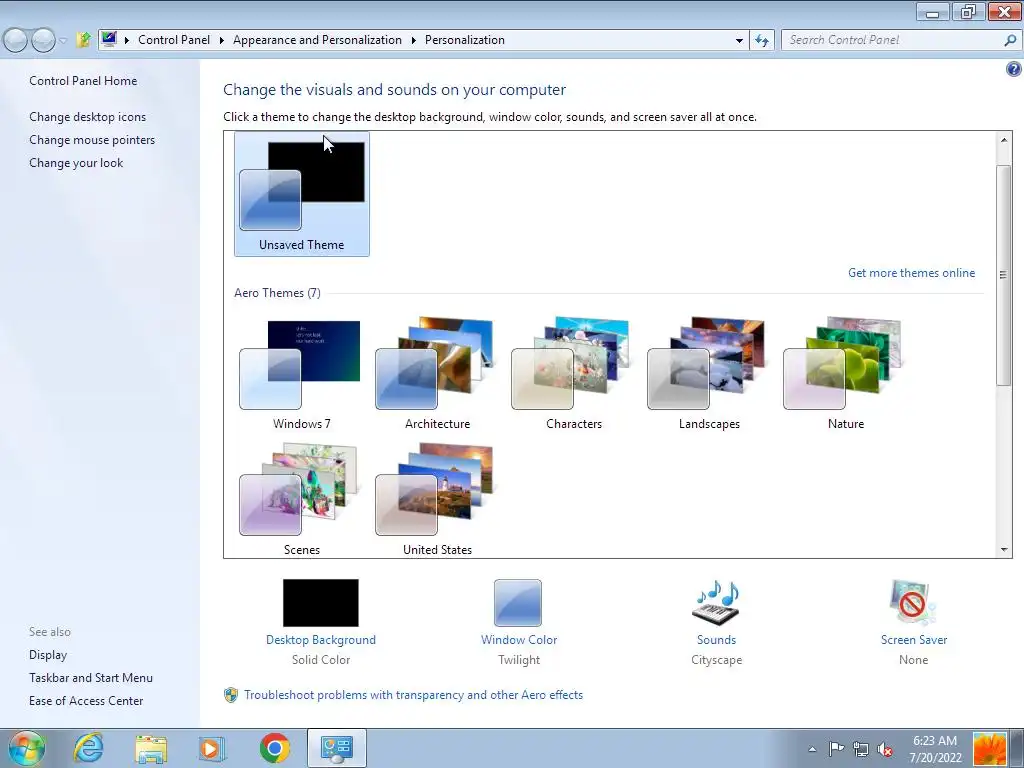
Task: Click the address bar refresh button
Action: tap(761, 40)
